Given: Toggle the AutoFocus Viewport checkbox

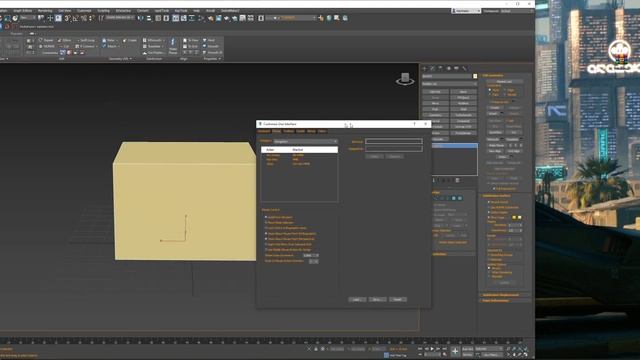Looking at the screenshot, I should coord(266,217).
